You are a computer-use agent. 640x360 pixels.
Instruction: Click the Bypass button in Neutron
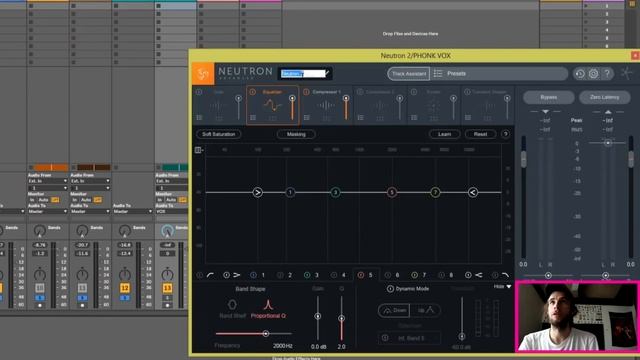pos(549,97)
